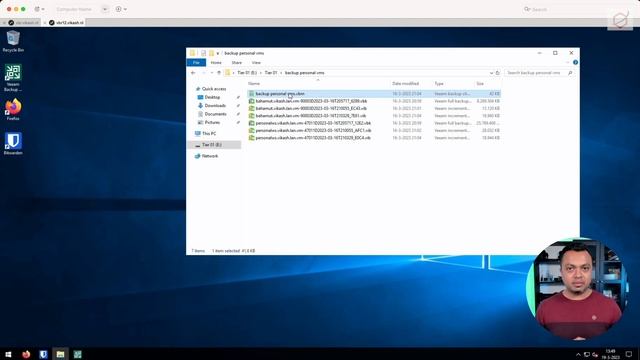
Task: Expand the Explorer ribbon chevron
Action: tap(567, 62)
